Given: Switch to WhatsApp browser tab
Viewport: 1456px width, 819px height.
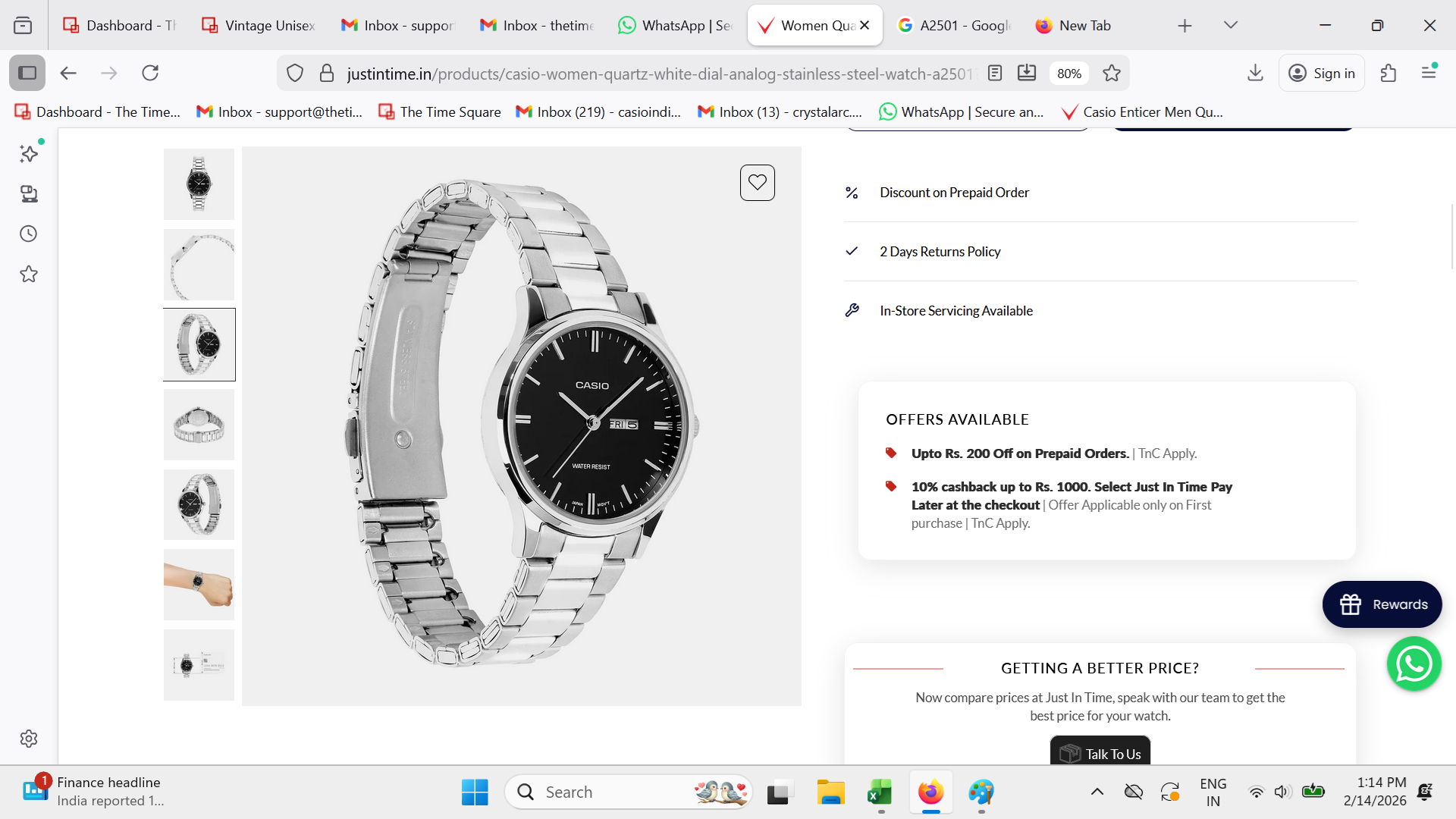Looking at the screenshot, I should click(x=675, y=25).
